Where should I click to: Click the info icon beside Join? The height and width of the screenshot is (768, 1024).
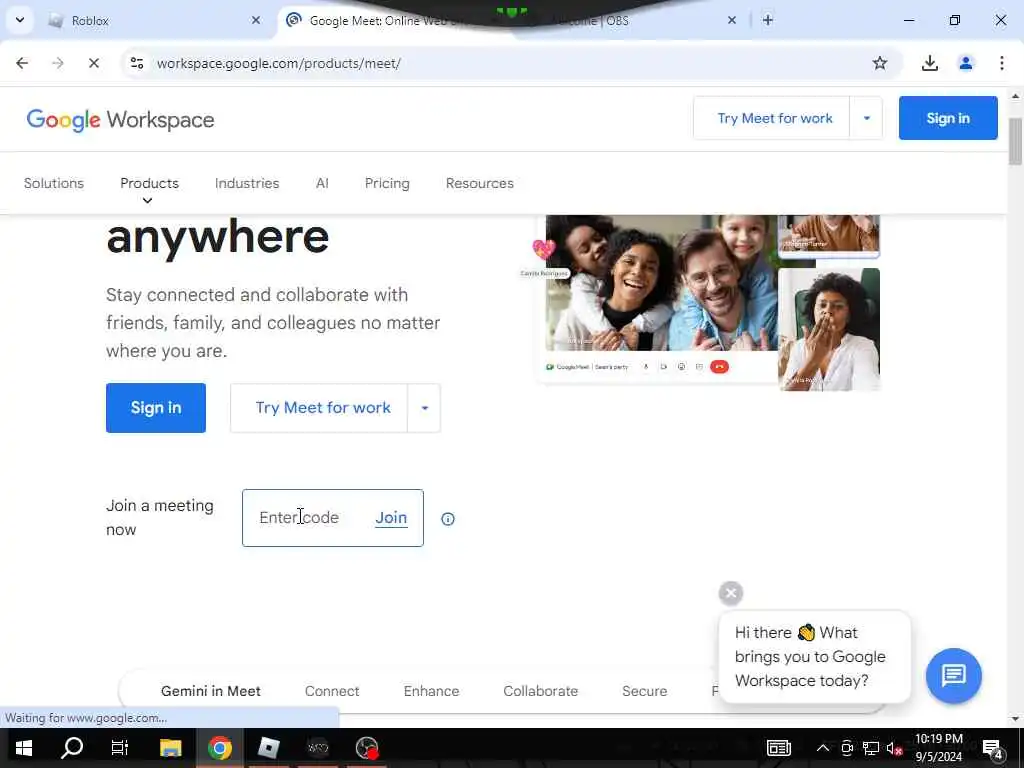[447, 519]
